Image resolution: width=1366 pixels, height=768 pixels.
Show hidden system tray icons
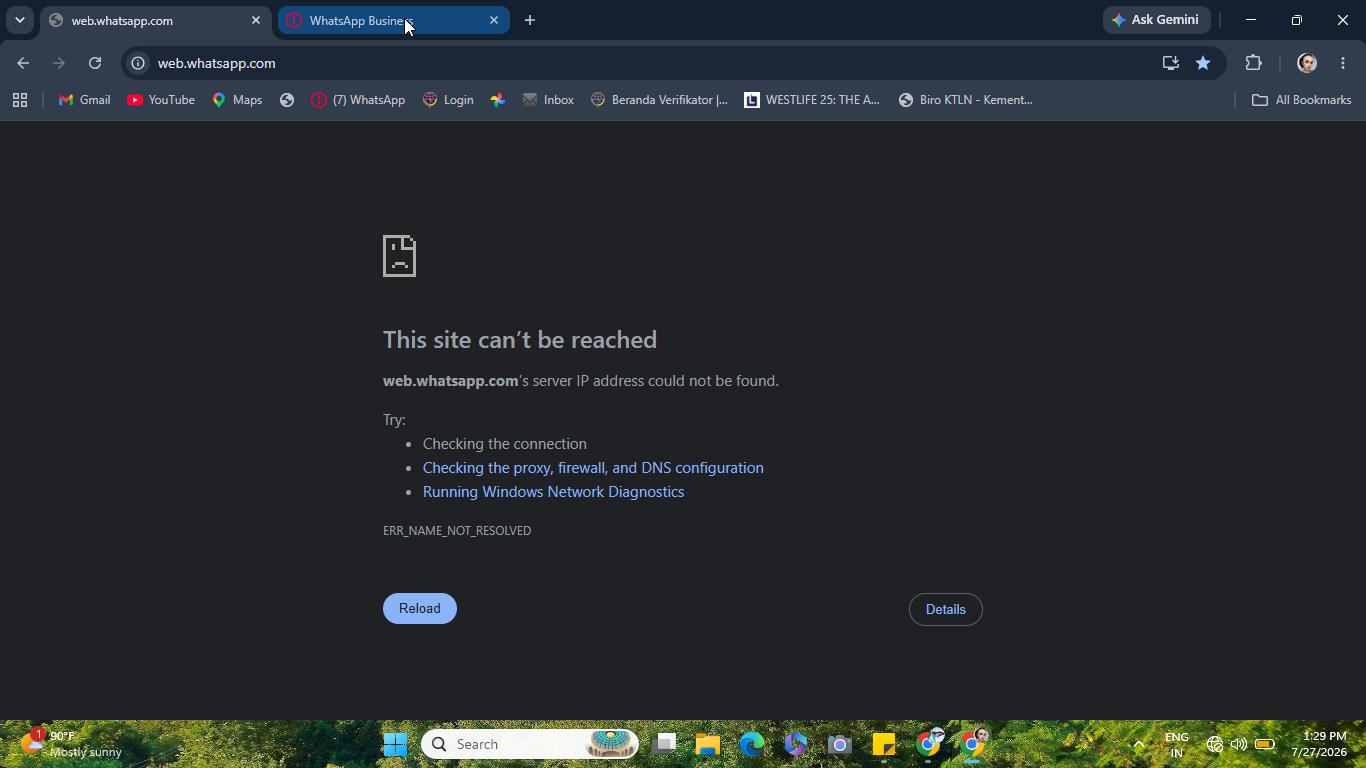click(x=1138, y=744)
